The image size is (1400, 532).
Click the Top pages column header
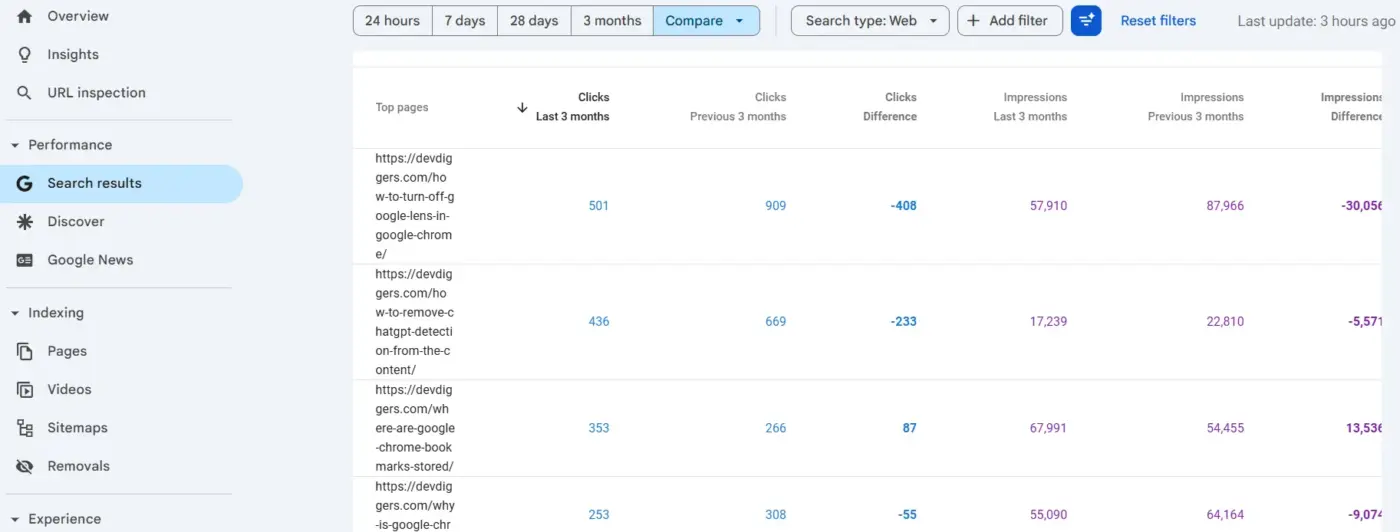pos(402,107)
